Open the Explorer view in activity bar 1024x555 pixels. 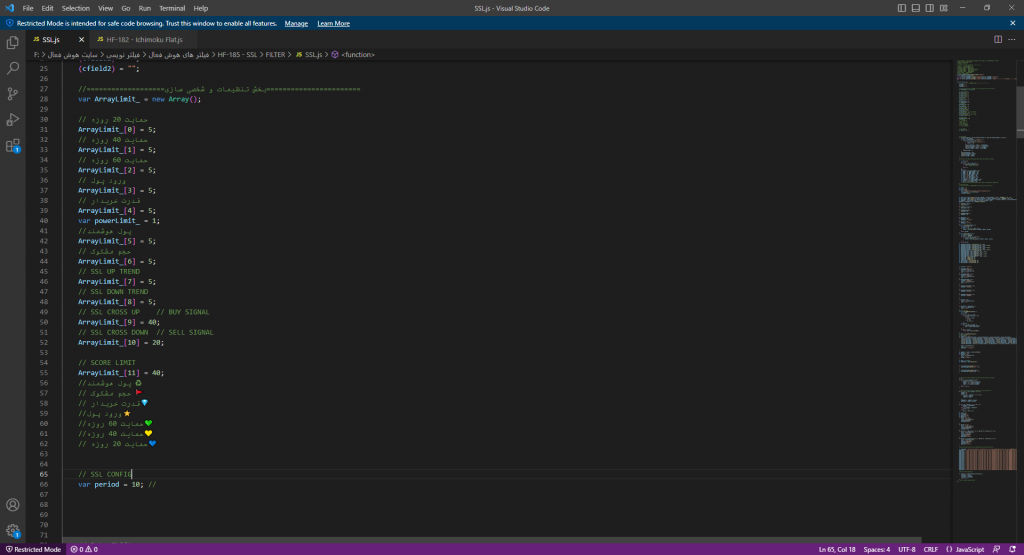pyautogui.click(x=13, y=43)
